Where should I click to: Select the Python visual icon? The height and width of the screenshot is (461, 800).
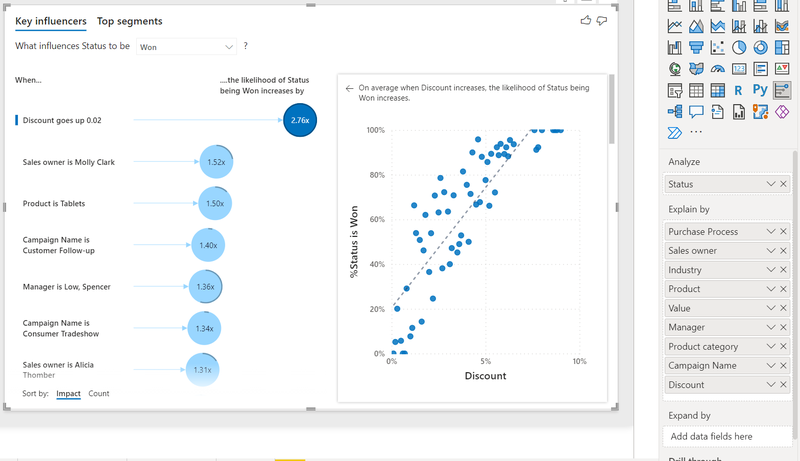pos(760,90)
